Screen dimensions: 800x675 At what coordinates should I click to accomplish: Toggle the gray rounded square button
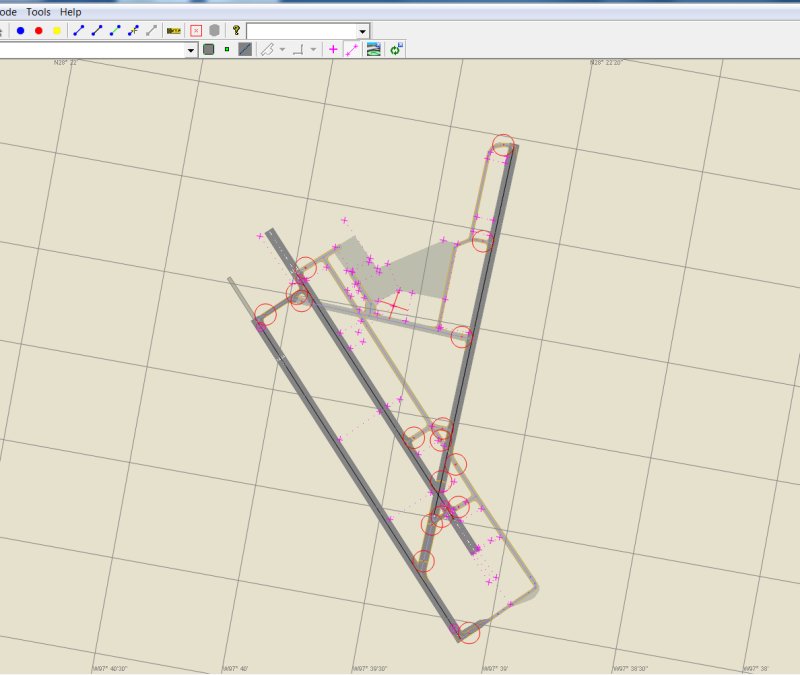pyautogui.click(x=209, y=49)
